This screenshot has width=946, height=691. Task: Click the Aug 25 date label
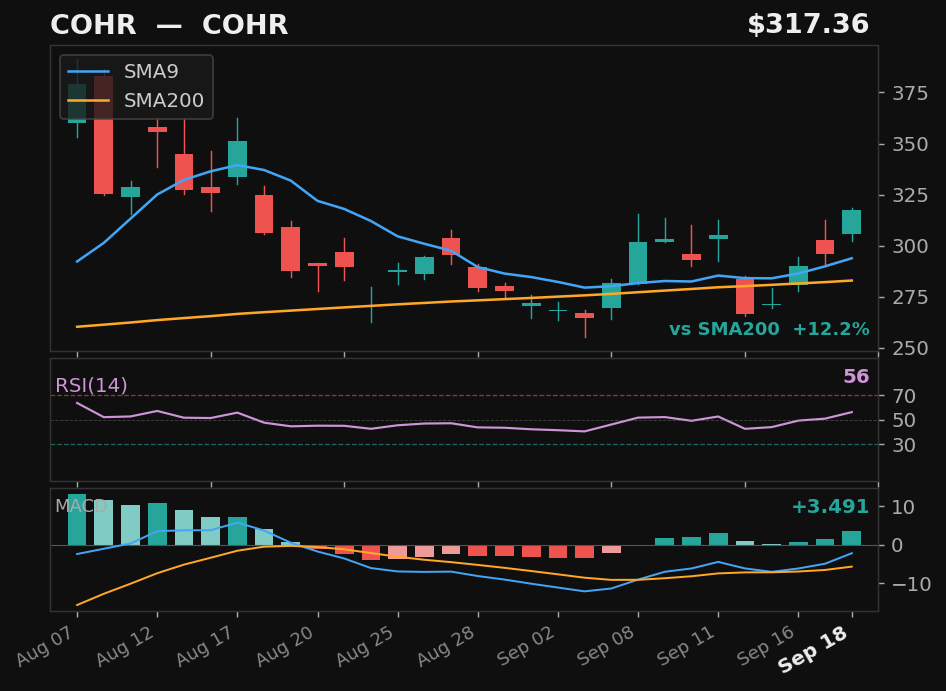click(x=367, y=646)
